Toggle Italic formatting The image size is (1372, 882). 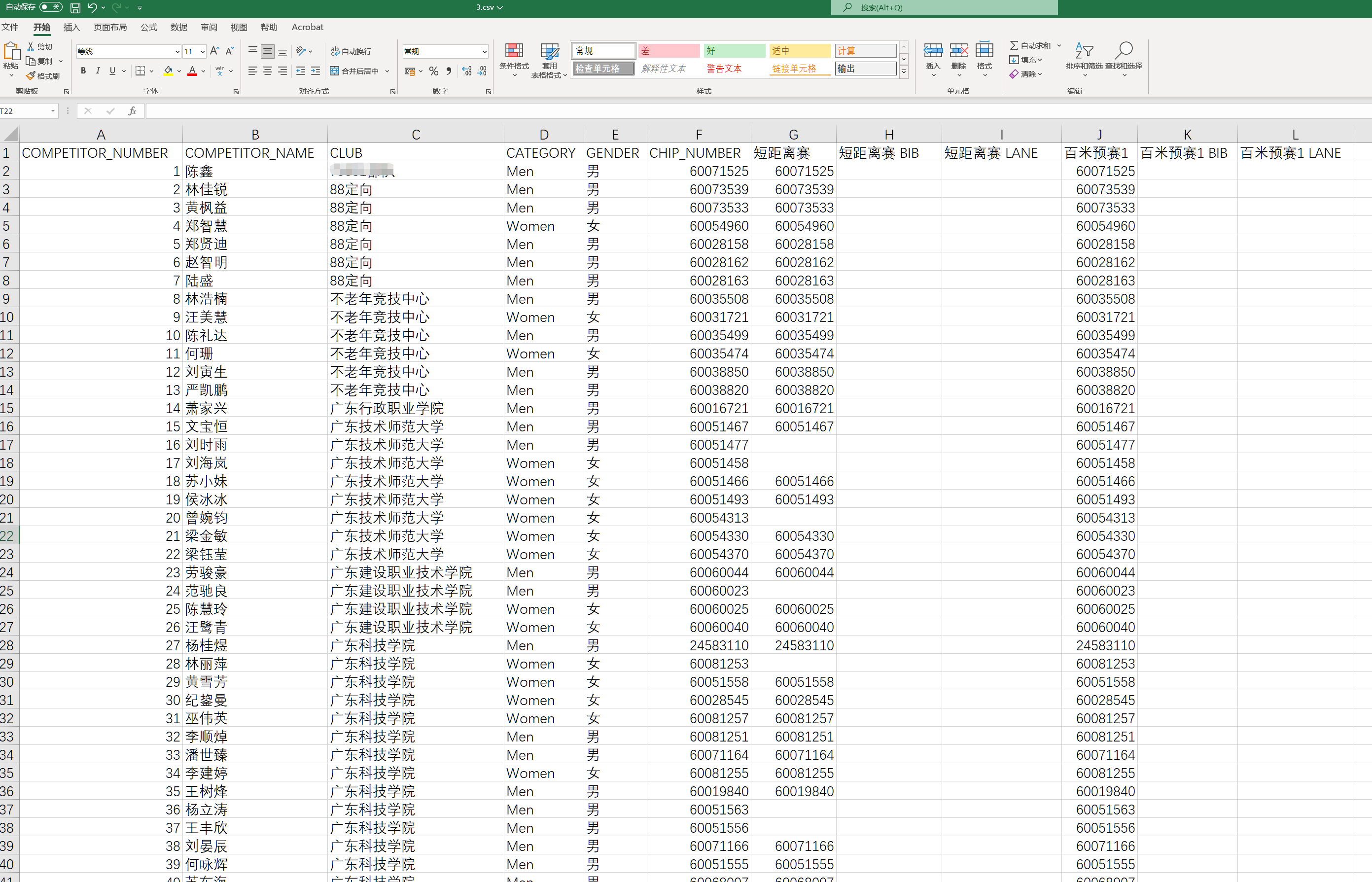[x=98, y=71]
